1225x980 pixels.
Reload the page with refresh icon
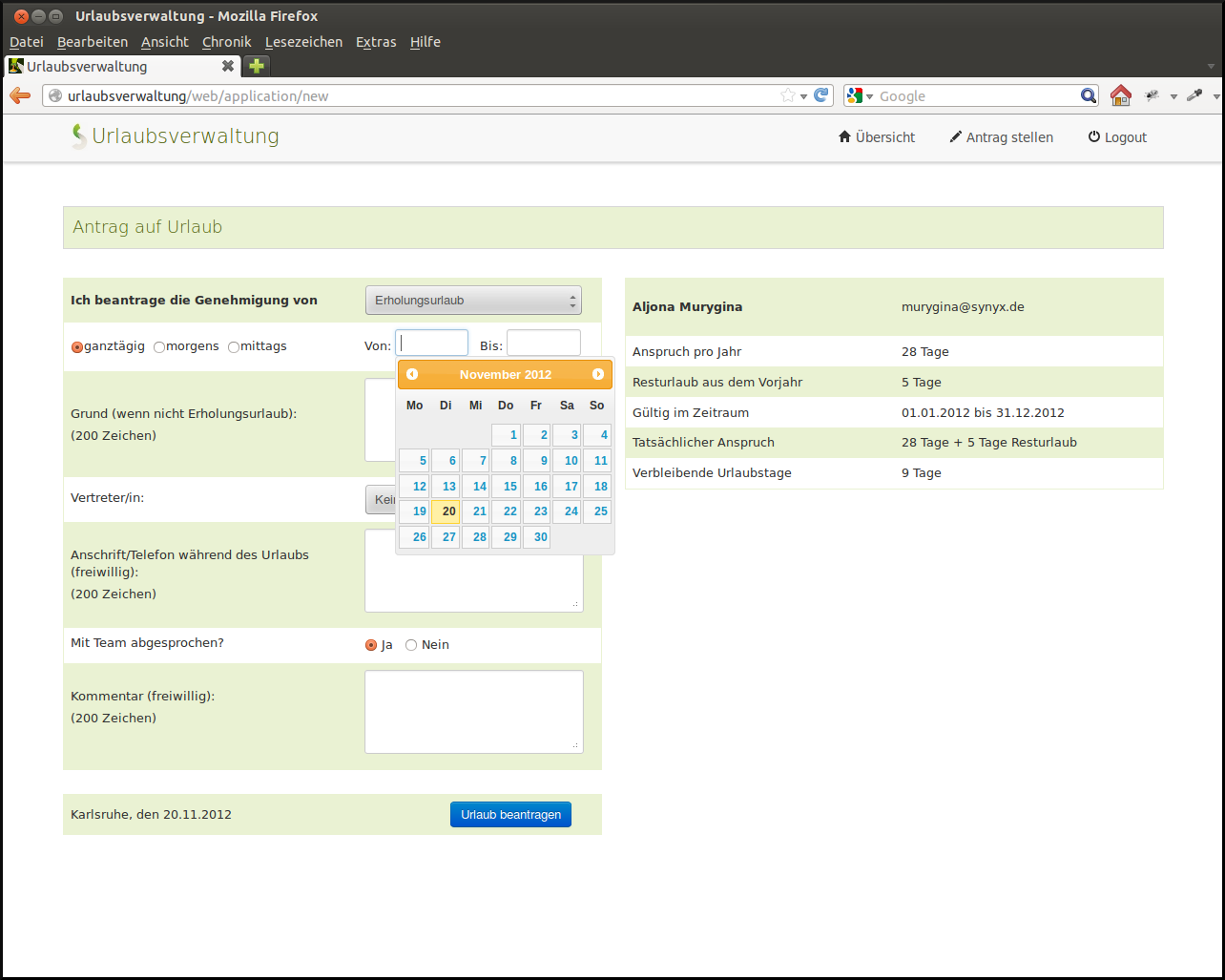(x=821, y=95)
